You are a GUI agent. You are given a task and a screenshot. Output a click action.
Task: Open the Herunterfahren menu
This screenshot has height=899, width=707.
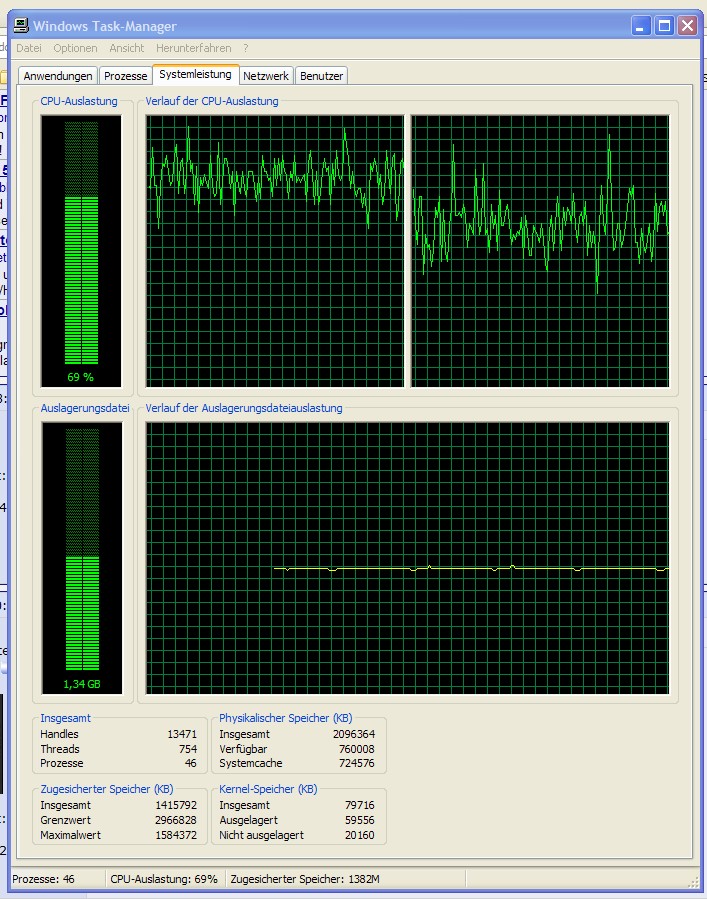coord(194,48)
